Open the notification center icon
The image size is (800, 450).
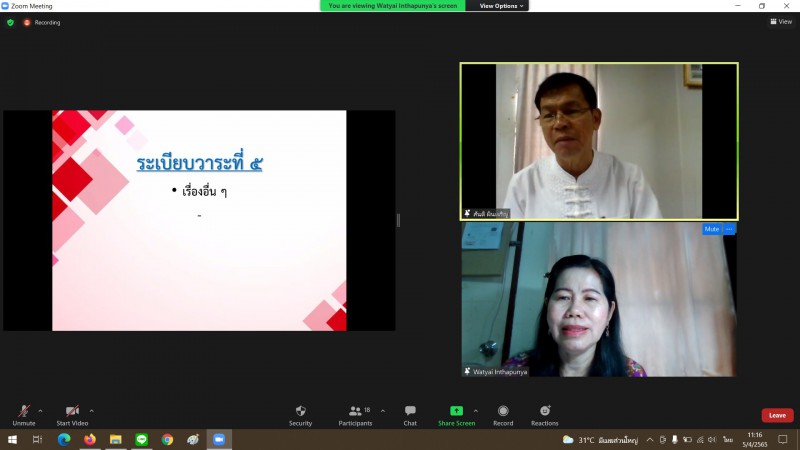point(783,440)
